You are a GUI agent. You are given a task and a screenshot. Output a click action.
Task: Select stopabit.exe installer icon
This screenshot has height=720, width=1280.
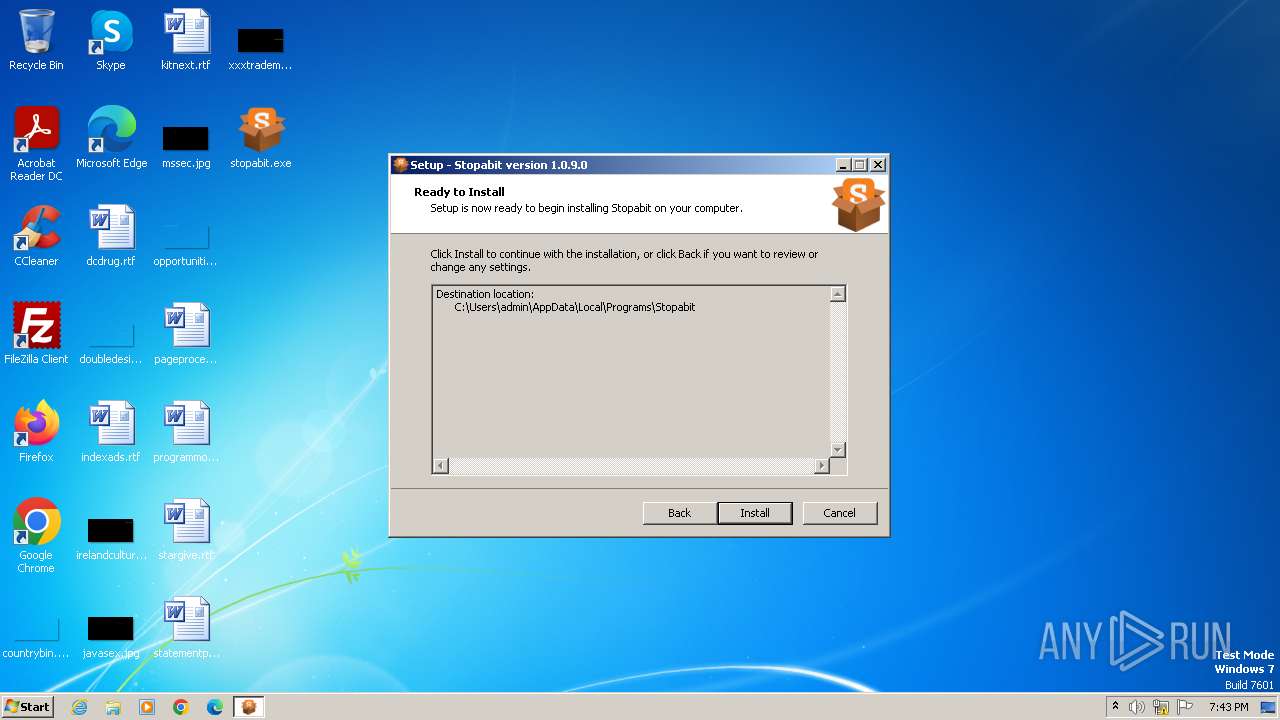(x=261, y=138)
